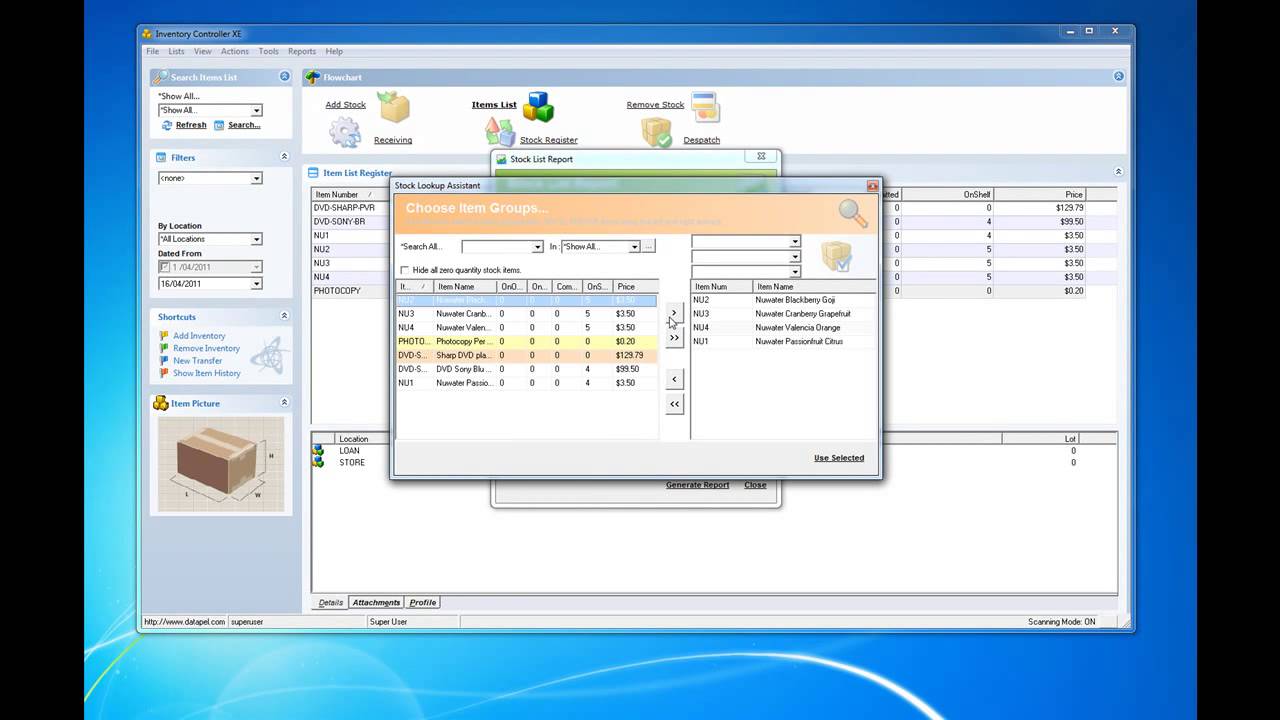Click the Despatch box-with-checkmark icon
The width and height of the screenshot is (1280, 720).
(656, 132)
